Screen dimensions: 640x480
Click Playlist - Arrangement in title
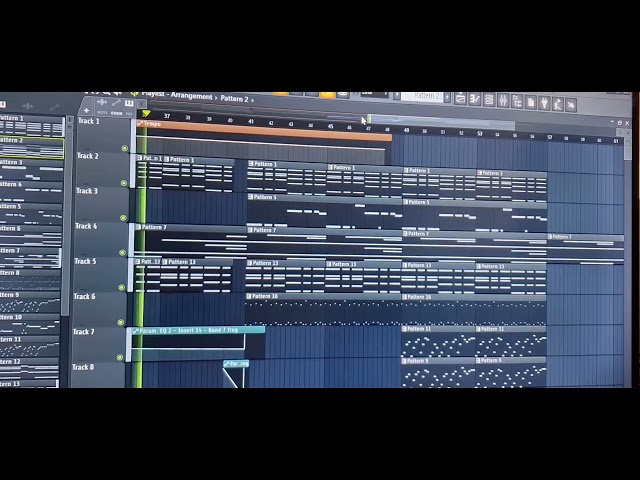coord(177,95)
